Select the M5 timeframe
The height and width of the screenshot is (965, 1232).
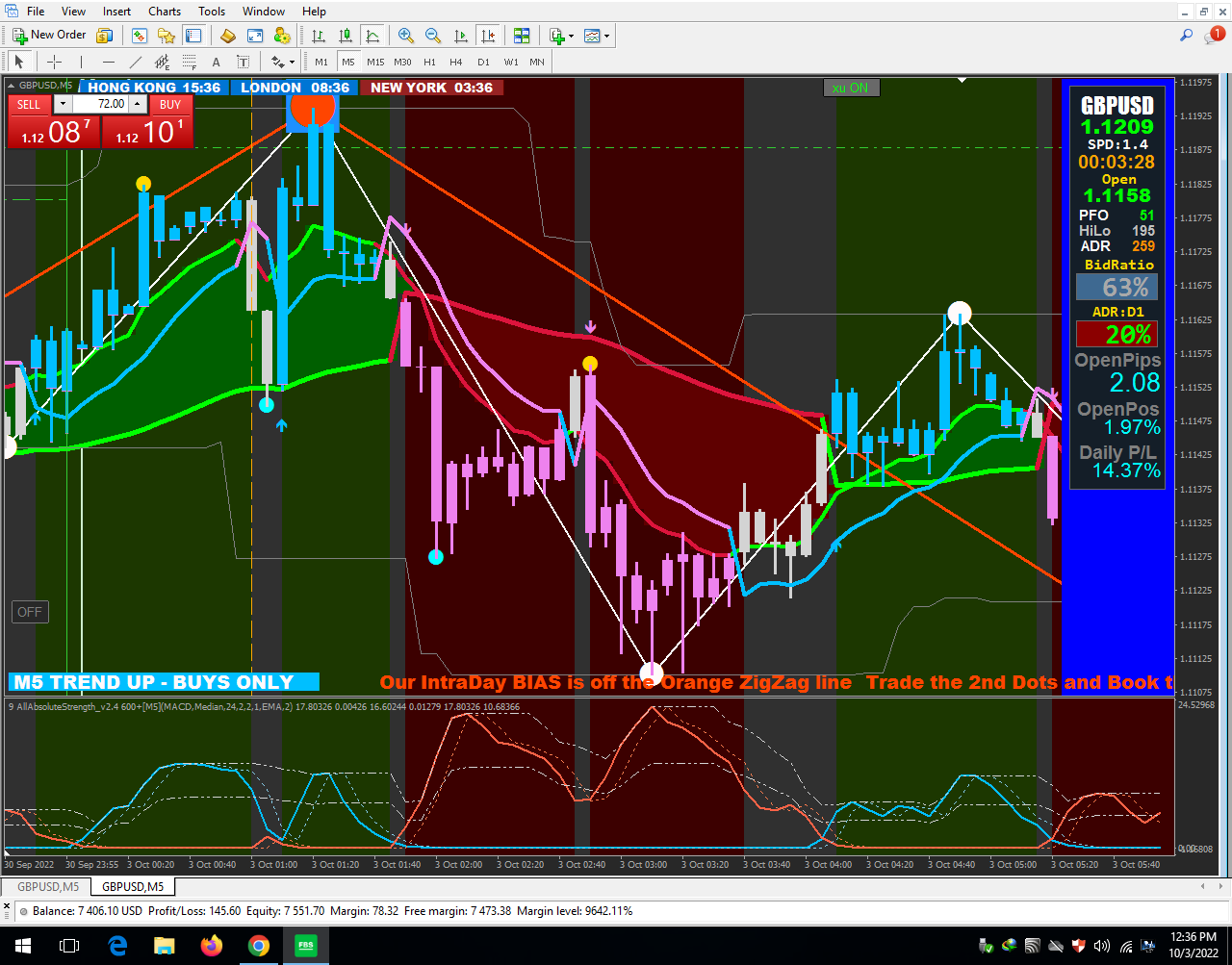(348, 62)
